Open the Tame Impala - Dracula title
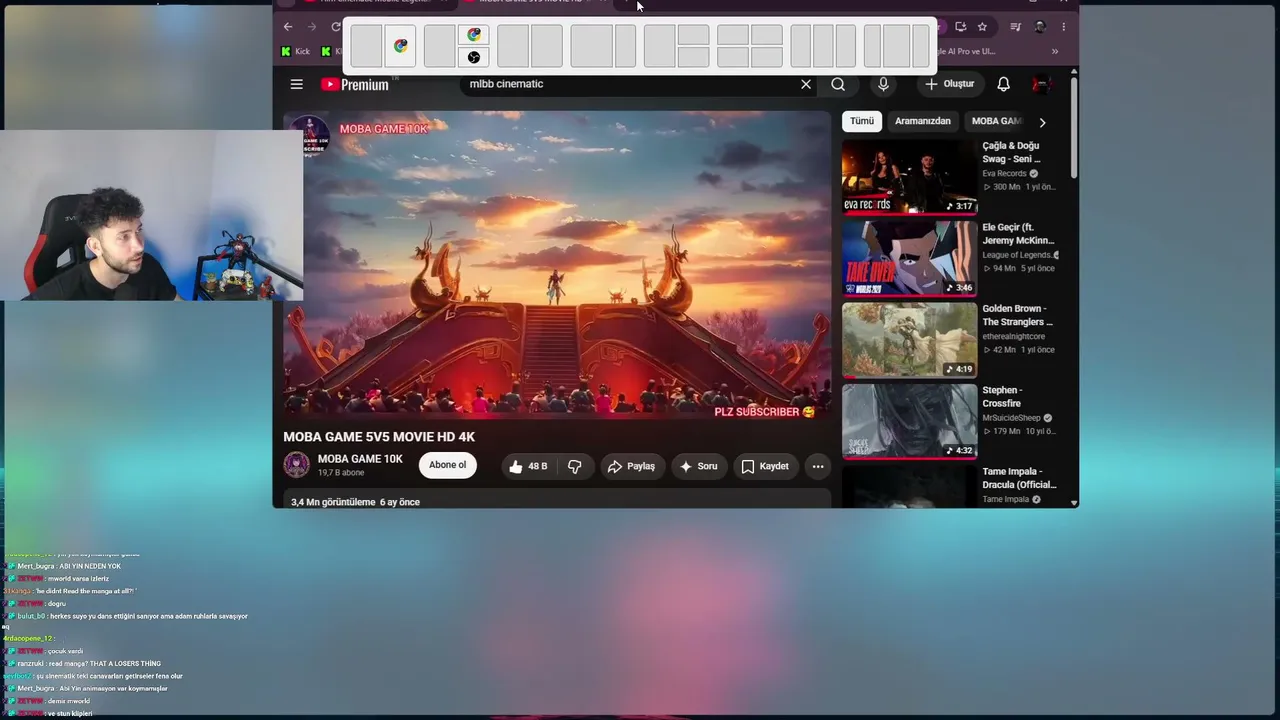The width and height of the screenshot is (1280, 720). [1019, 478]
